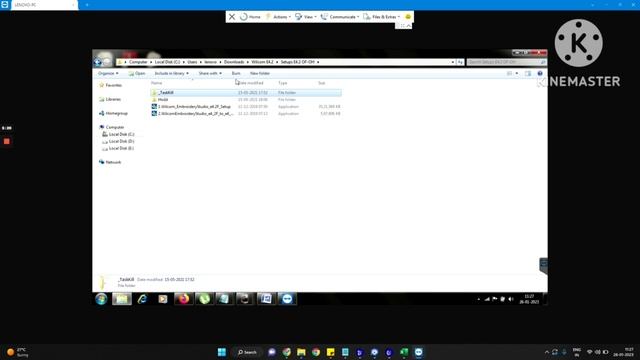Select Local Disk (C:) in address breadcrumb
640x360 pixels.
[x=167, y=62]
